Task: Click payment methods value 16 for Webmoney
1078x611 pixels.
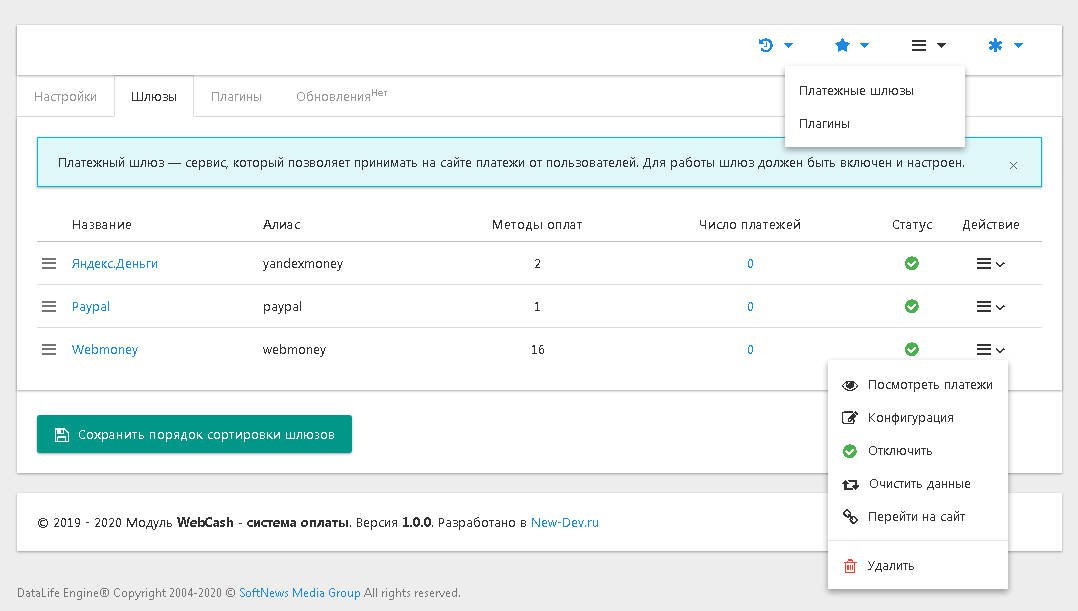Action: click(537, 349)
